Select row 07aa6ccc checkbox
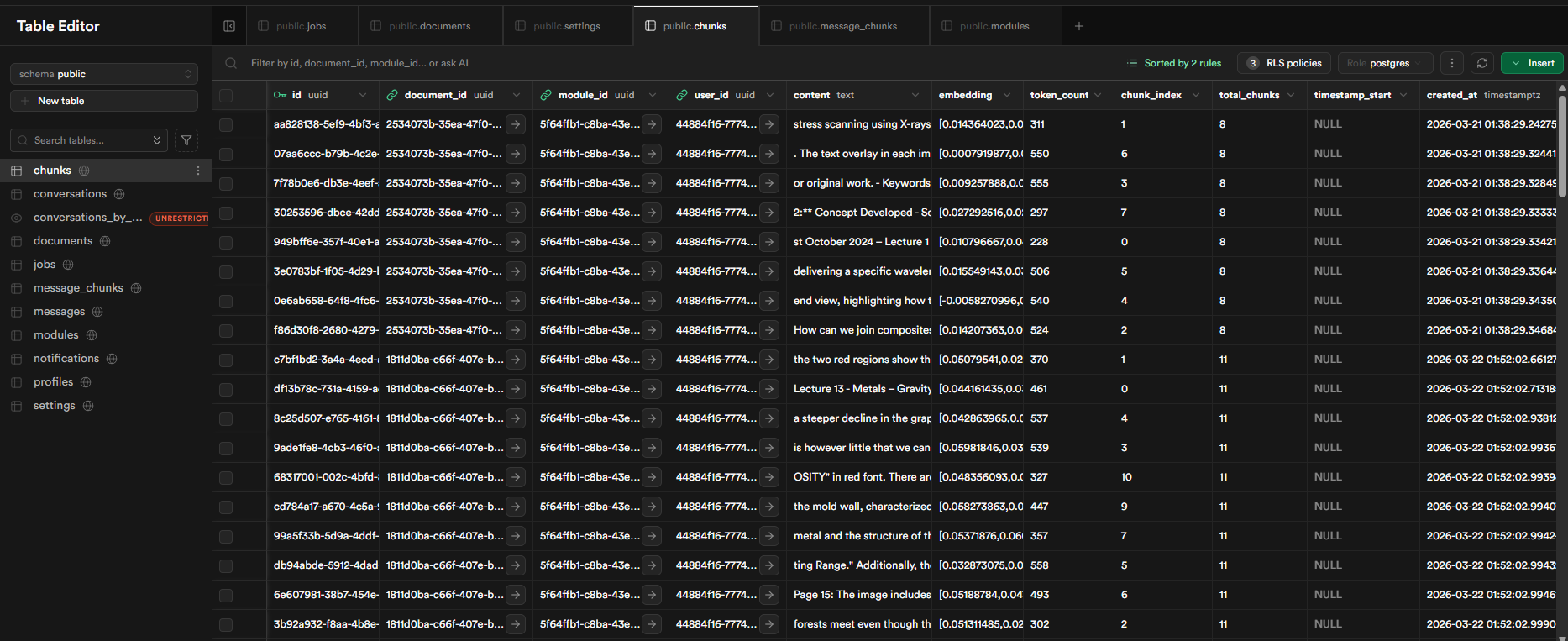This screenshot has height=641, width=1568. [x=226, y=155]
